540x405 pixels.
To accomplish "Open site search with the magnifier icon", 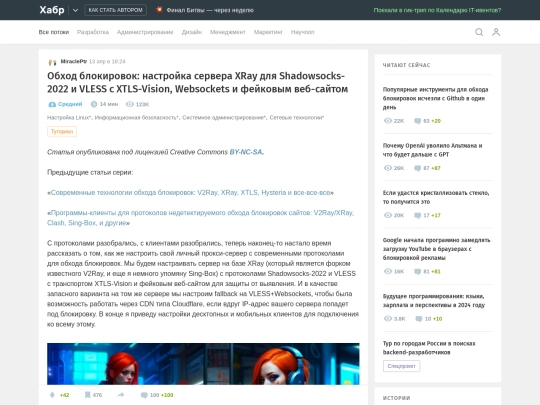I will point(479,32).
